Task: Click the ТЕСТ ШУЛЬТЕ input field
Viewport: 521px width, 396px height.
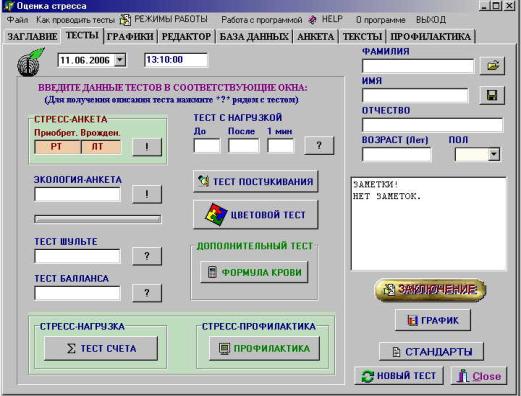Action: 77,256
